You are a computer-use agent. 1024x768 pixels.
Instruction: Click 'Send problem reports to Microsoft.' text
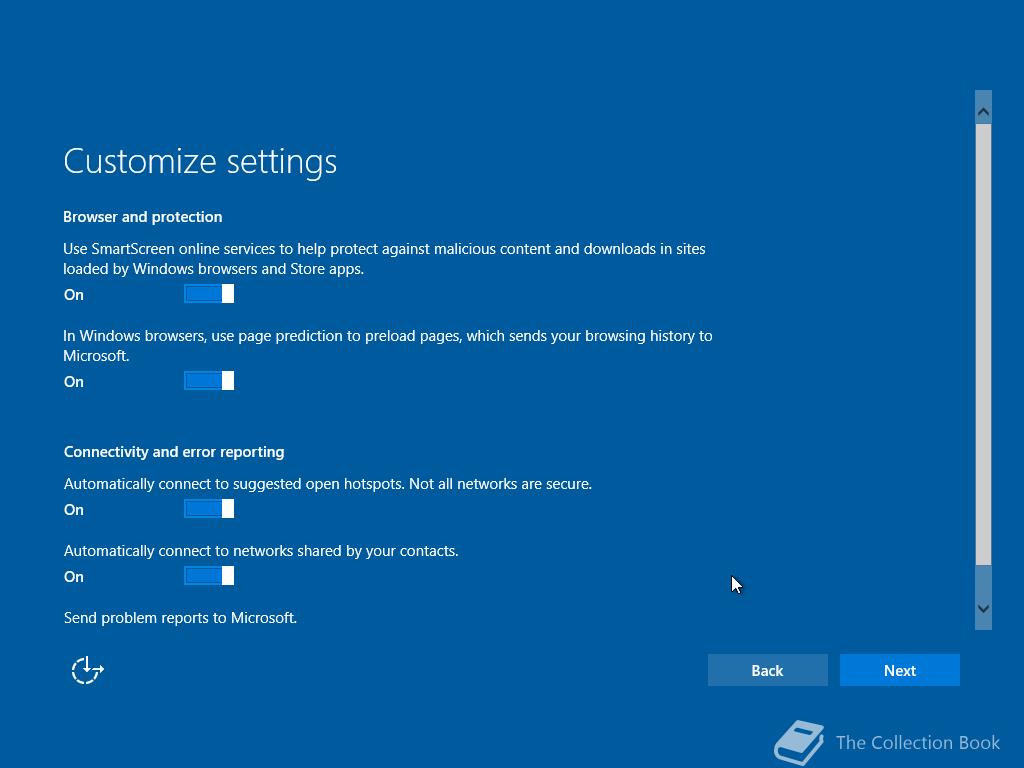coord(180,618)
